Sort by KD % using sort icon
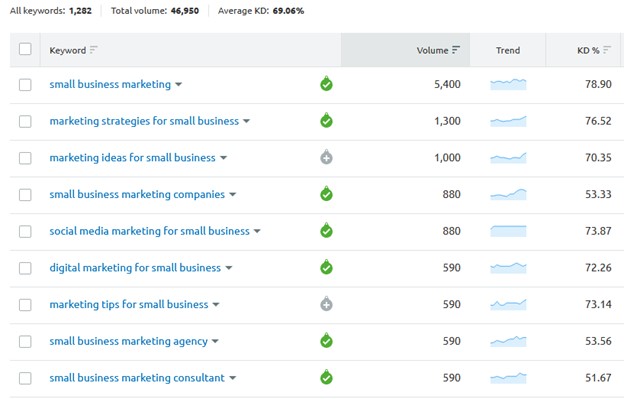Screen dimensions: 624x399 coord(607,50)
